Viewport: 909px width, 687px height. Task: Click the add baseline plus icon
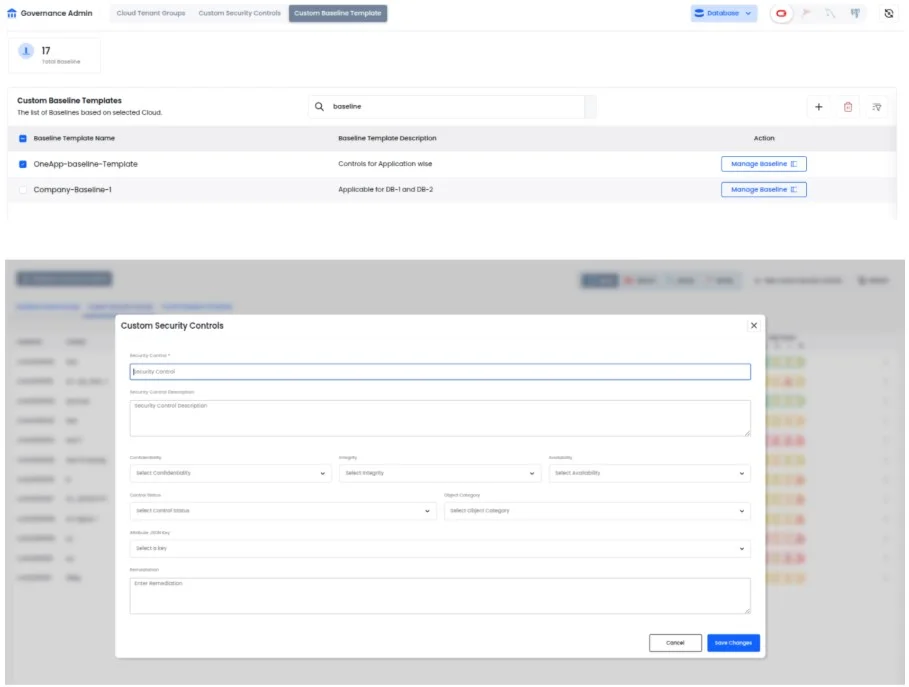[x=818, y=107]
